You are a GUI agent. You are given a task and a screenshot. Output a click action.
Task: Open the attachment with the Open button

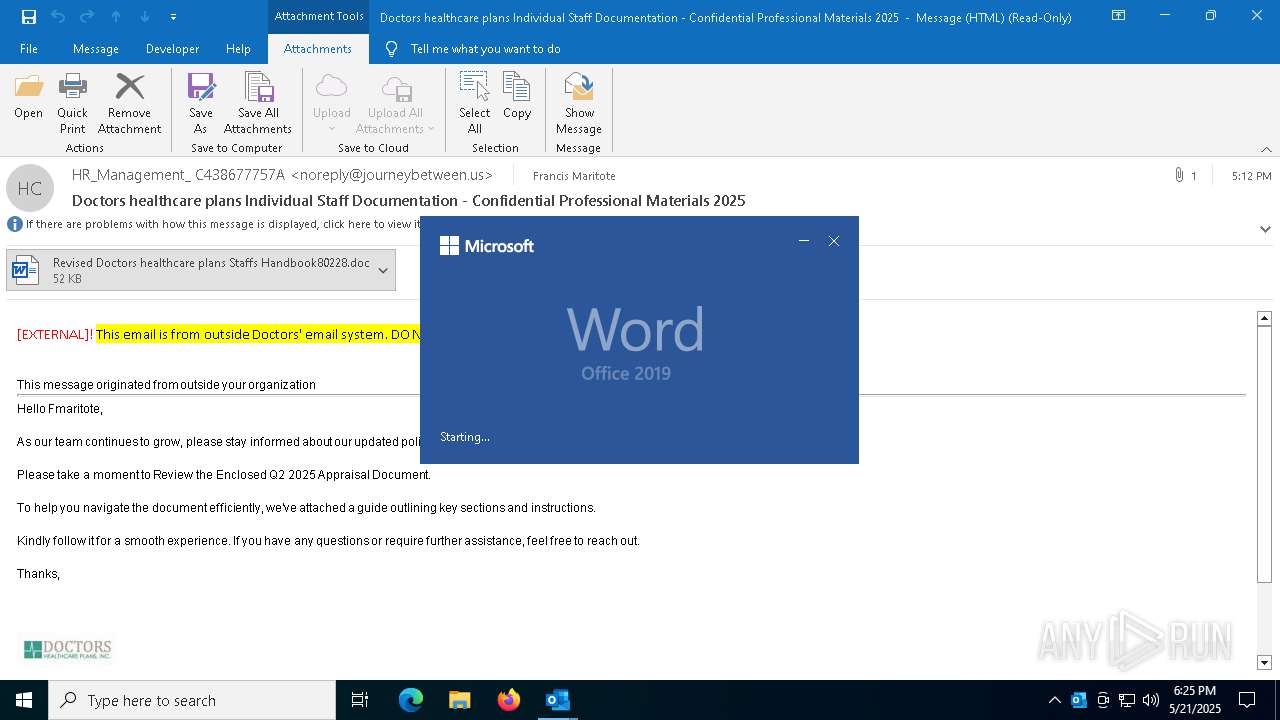28,96
